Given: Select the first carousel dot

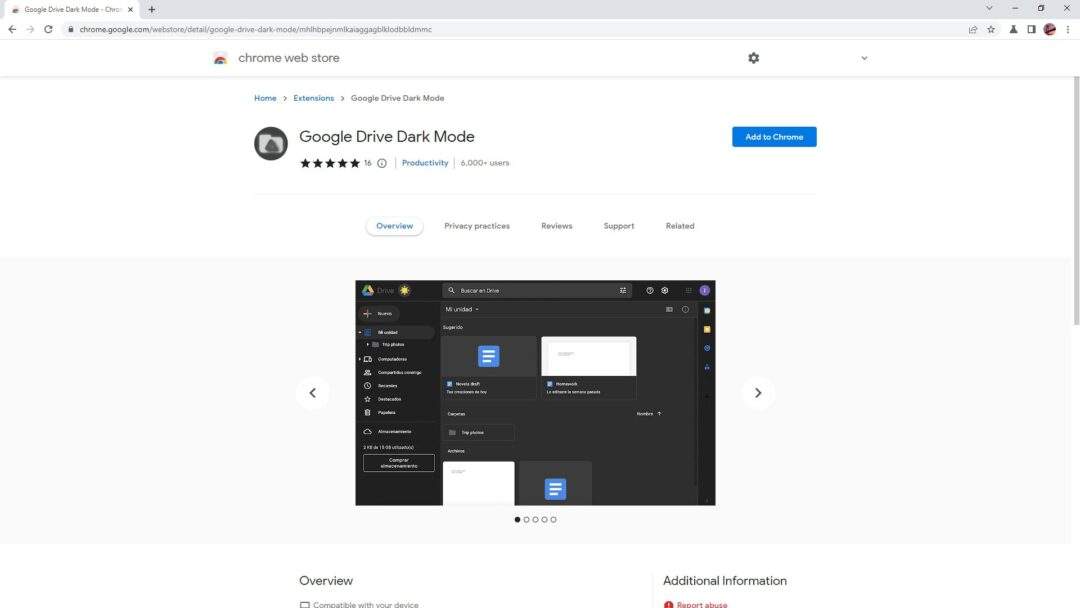Looking at the screenshot, I should (517, 520).
